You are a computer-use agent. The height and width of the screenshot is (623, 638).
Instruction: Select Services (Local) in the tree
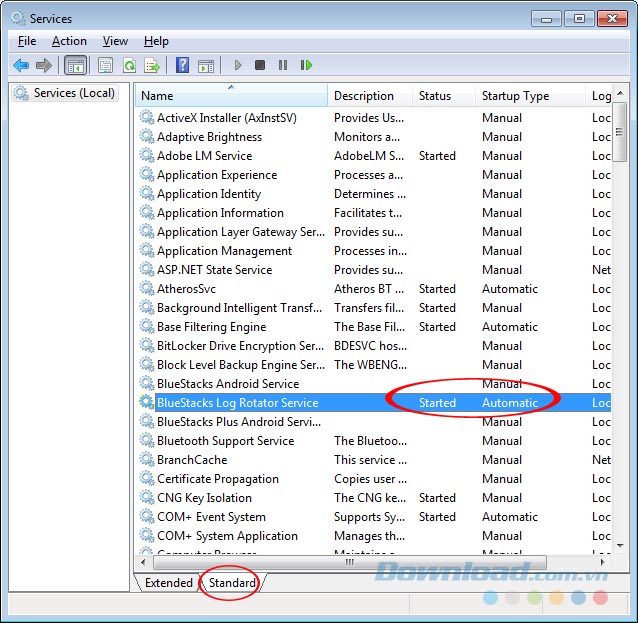[74, 93]
